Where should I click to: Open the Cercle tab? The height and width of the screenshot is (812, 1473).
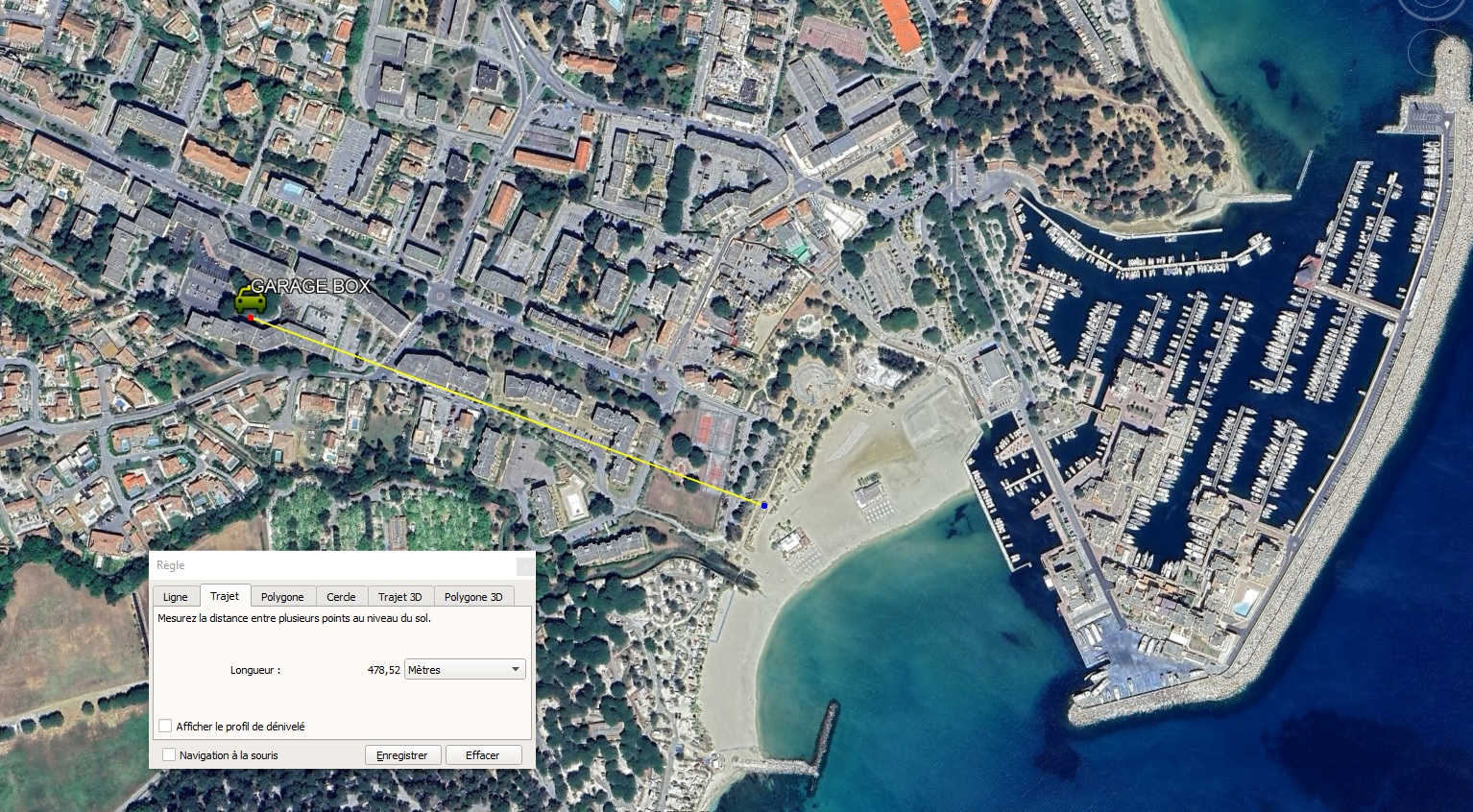[x=342, y=596]
